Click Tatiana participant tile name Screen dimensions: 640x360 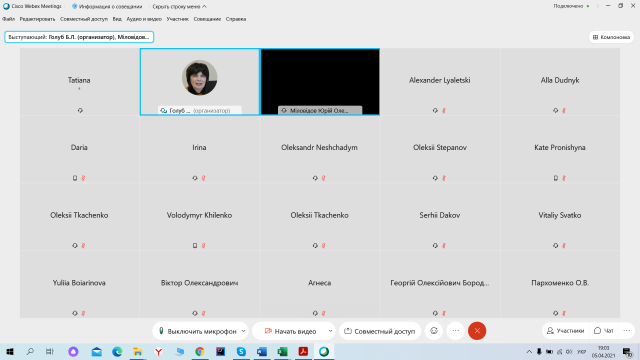pos(79,80)
